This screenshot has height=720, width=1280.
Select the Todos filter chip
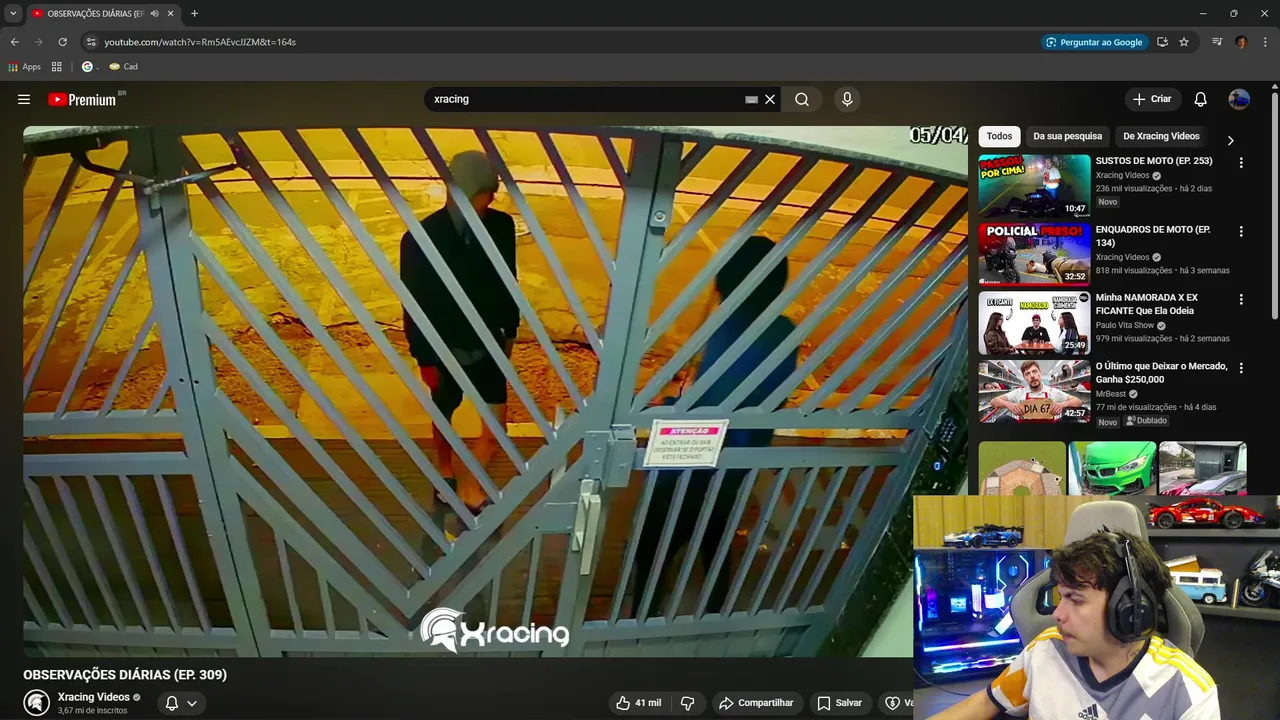999,136
